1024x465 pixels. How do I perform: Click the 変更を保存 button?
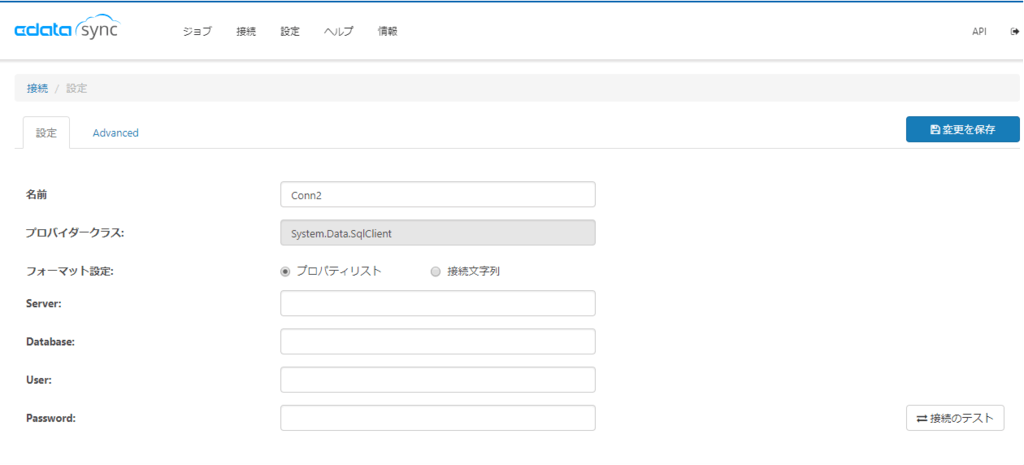962,129
